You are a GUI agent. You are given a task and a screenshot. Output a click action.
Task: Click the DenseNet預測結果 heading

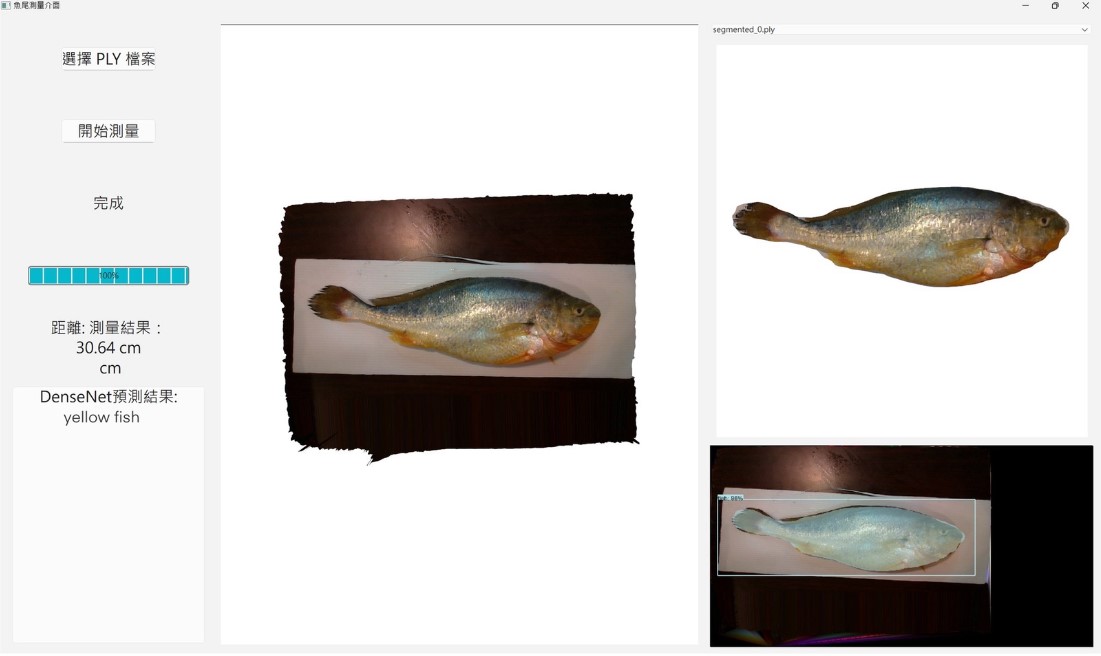(108, 397)
